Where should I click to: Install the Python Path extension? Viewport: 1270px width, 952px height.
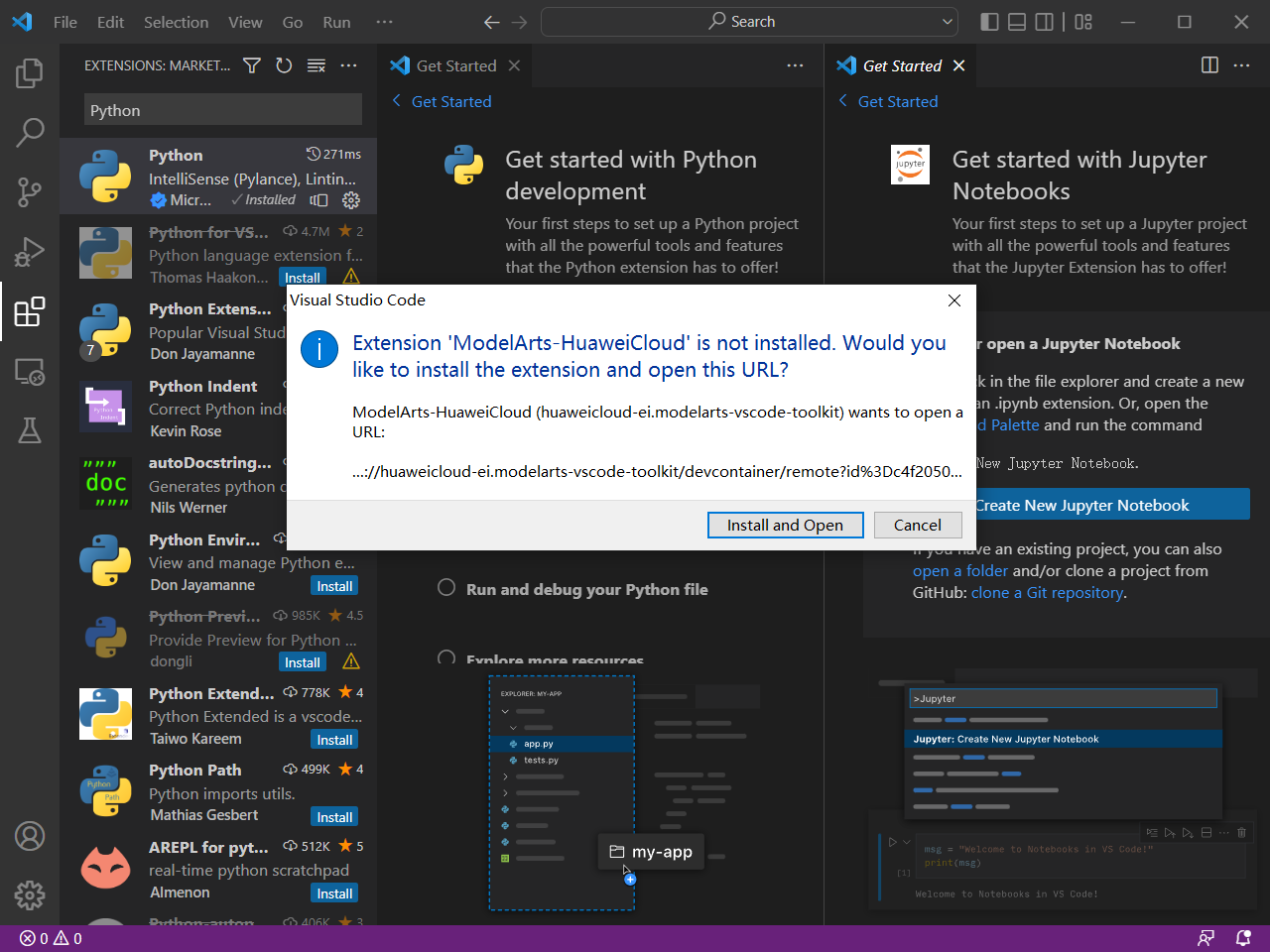coord(334,817)
